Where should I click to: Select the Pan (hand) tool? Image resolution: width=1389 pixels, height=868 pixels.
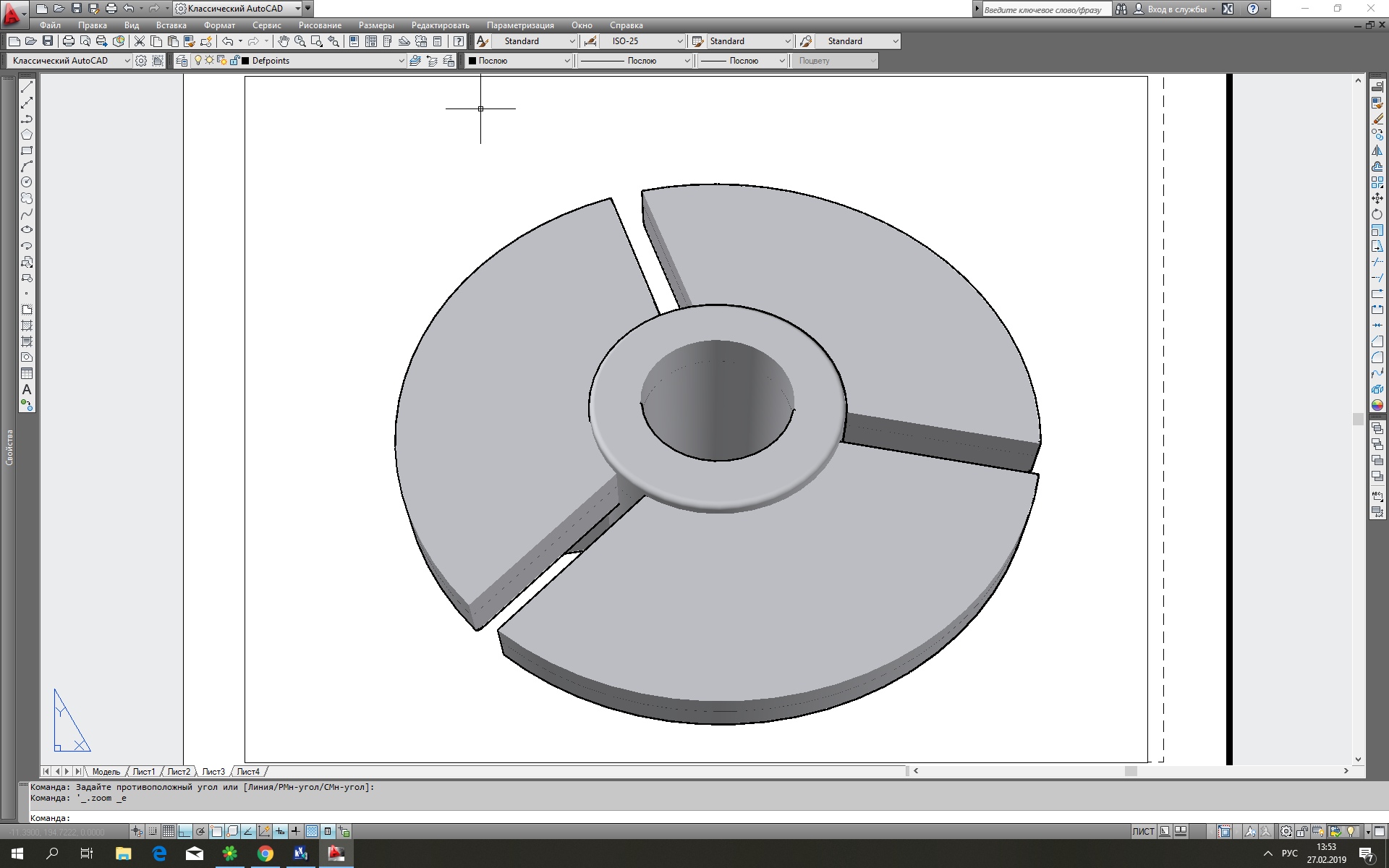pos(284,41)
